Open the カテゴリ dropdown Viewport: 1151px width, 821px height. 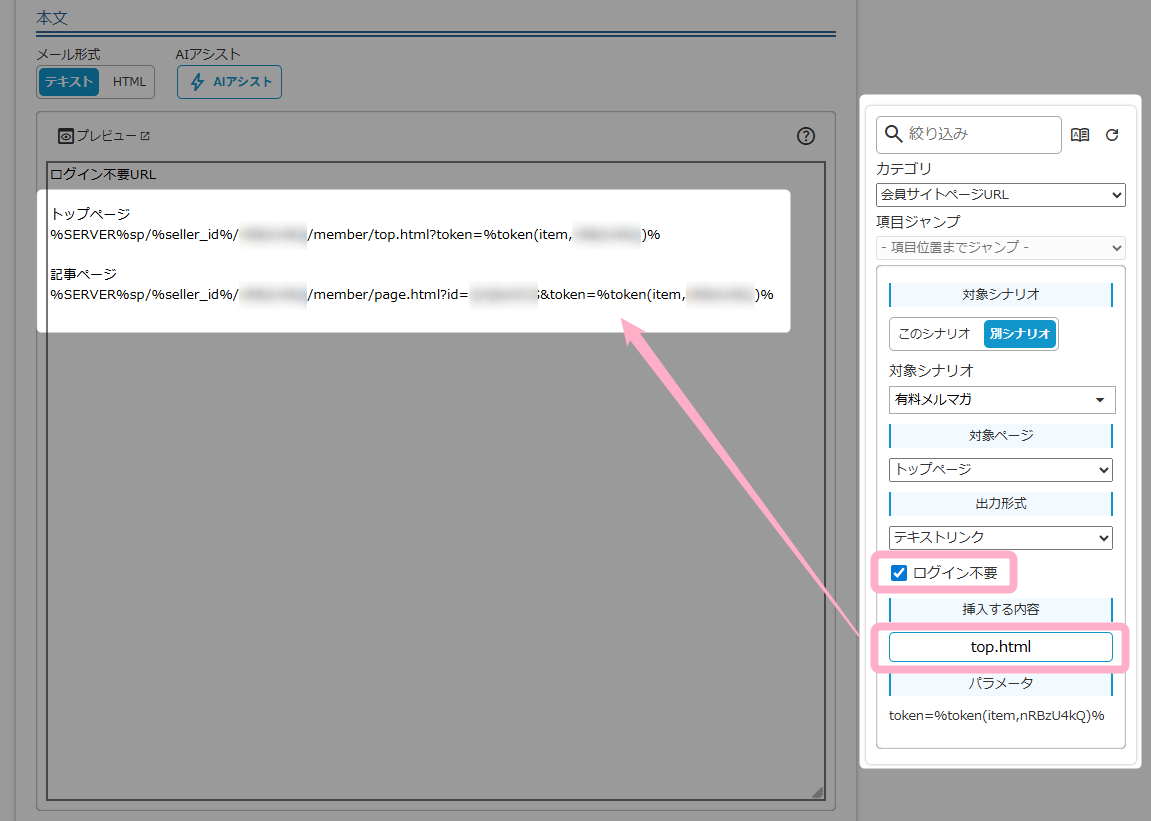(1000, 195)
